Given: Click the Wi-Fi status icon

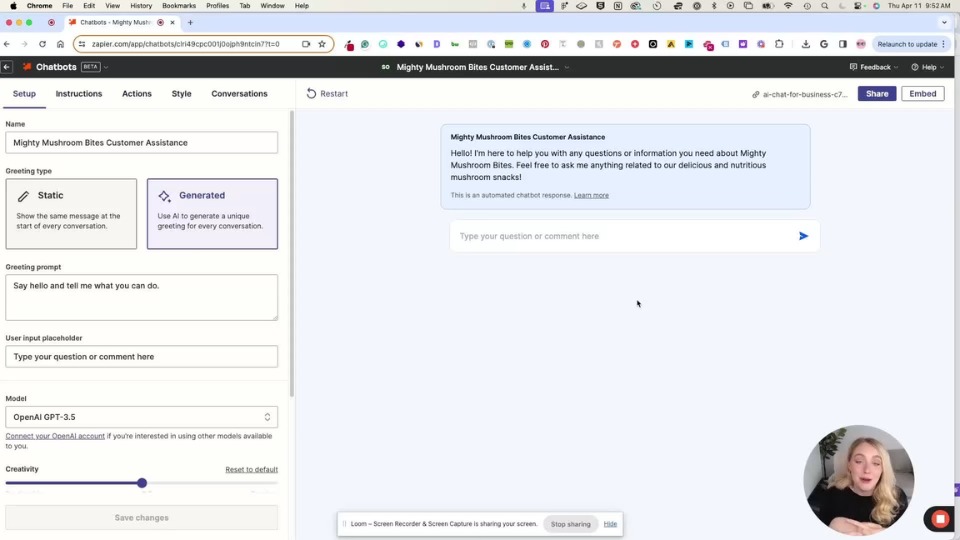Looking at the screenshot, I should click(789, 6).
